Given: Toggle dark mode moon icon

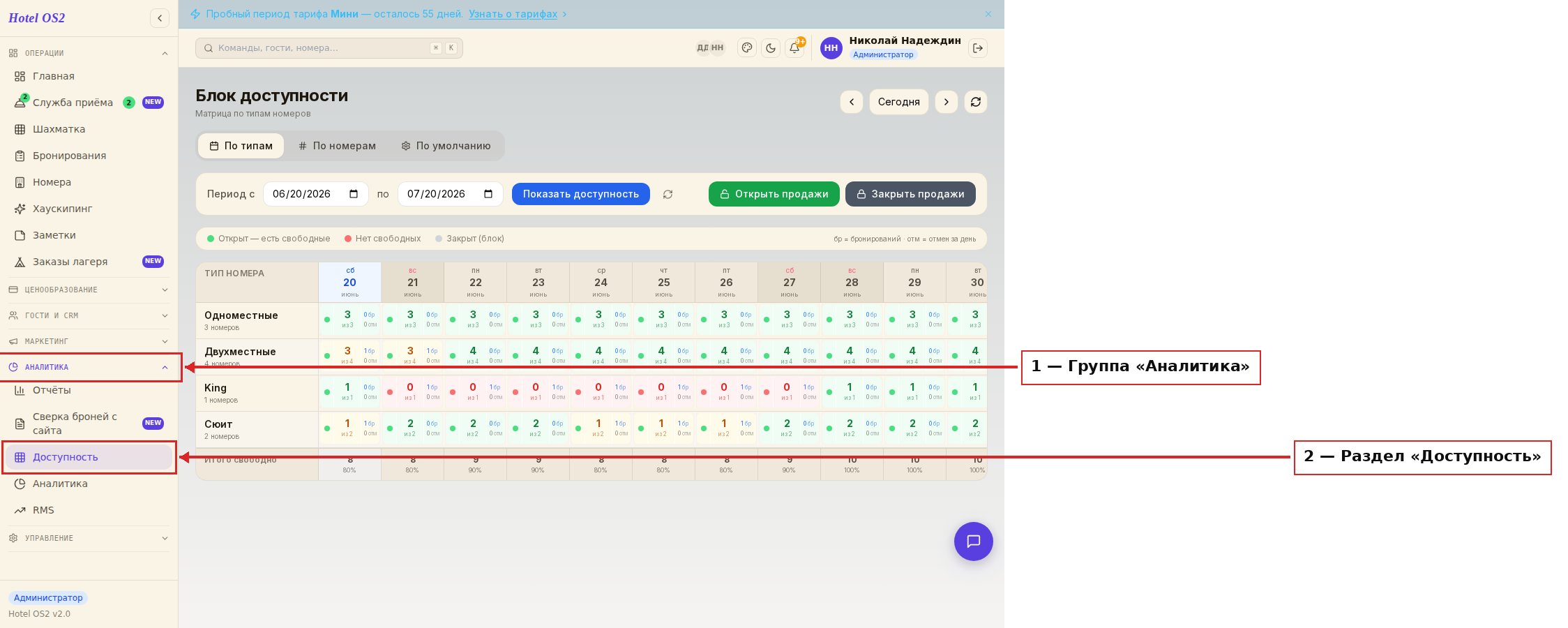Looking at the screenshot, I should pyautogui.click(x=771, y=48).
